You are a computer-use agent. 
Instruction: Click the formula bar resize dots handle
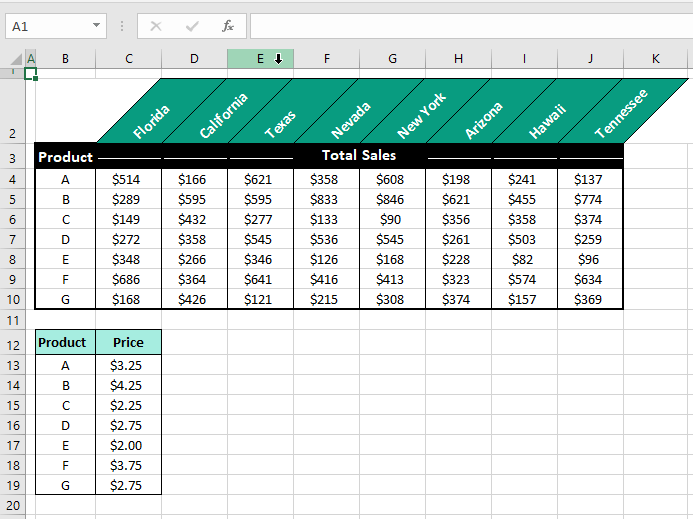coord(122,27)
